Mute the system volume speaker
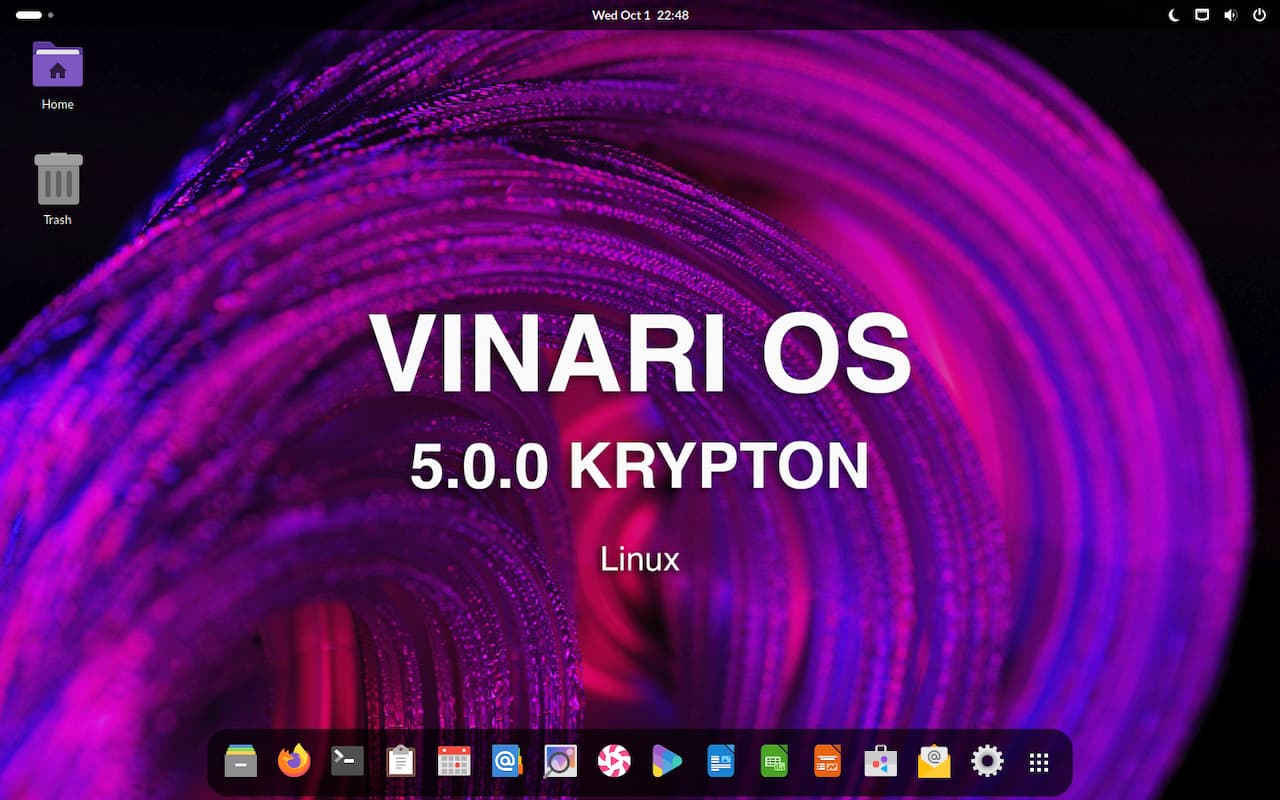Image resolution: width=1280 pixels, height=800 pixels. [1230, 15]
